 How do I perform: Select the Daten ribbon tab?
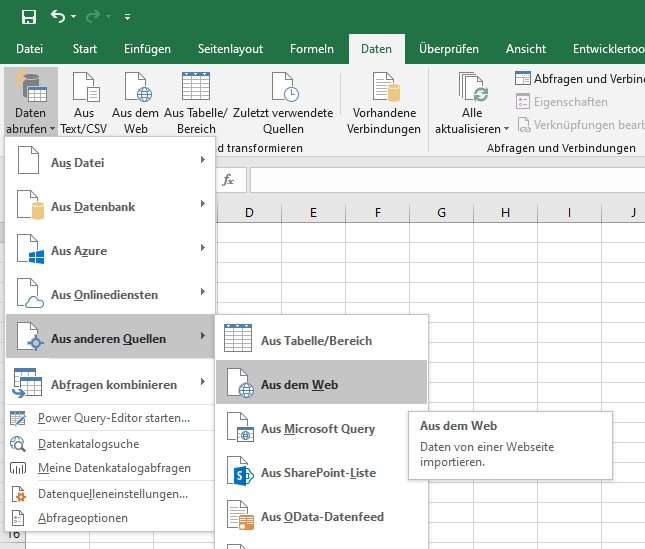pos(376,49)
